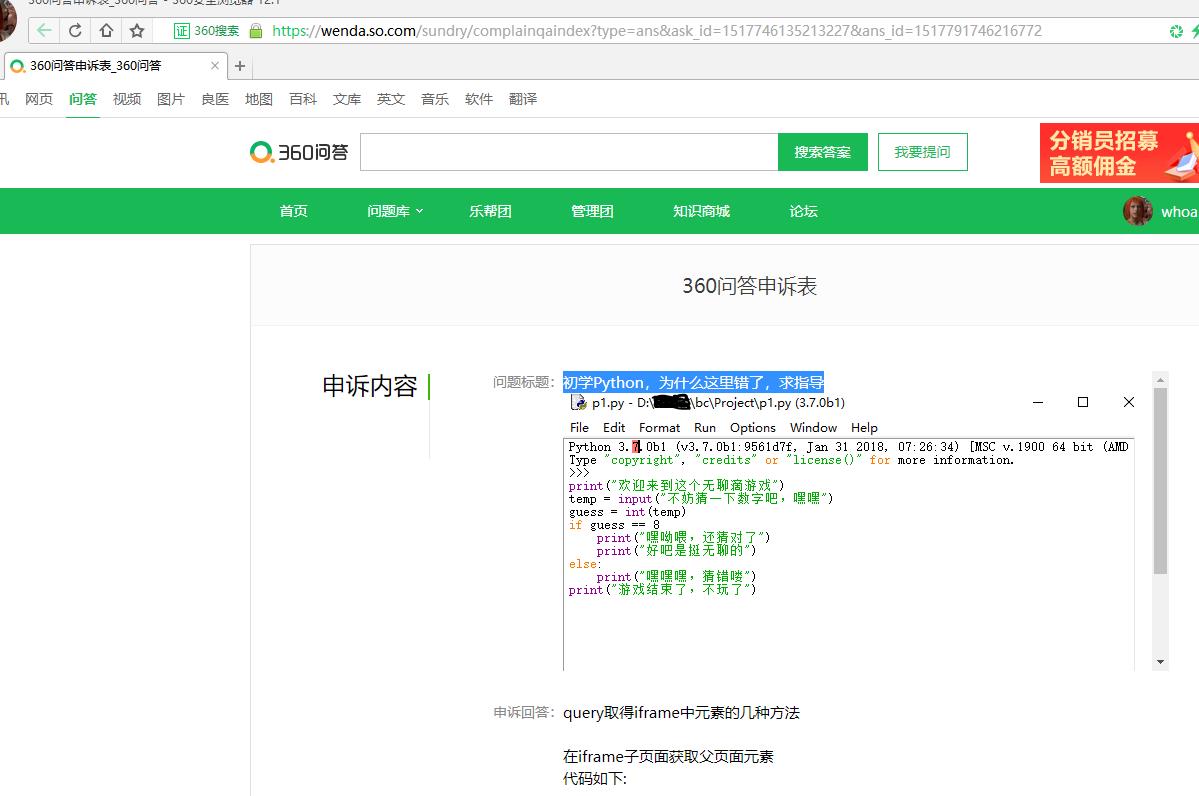The width and height of the screenshot is (1199, 796).
Task: Click the 我要提问 button
Action: [922, 152]
